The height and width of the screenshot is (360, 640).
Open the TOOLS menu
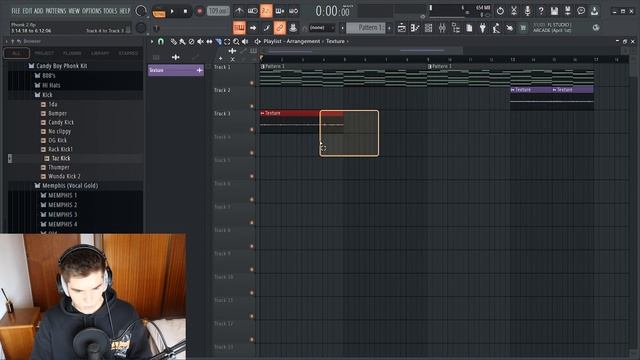click(110, 11)
